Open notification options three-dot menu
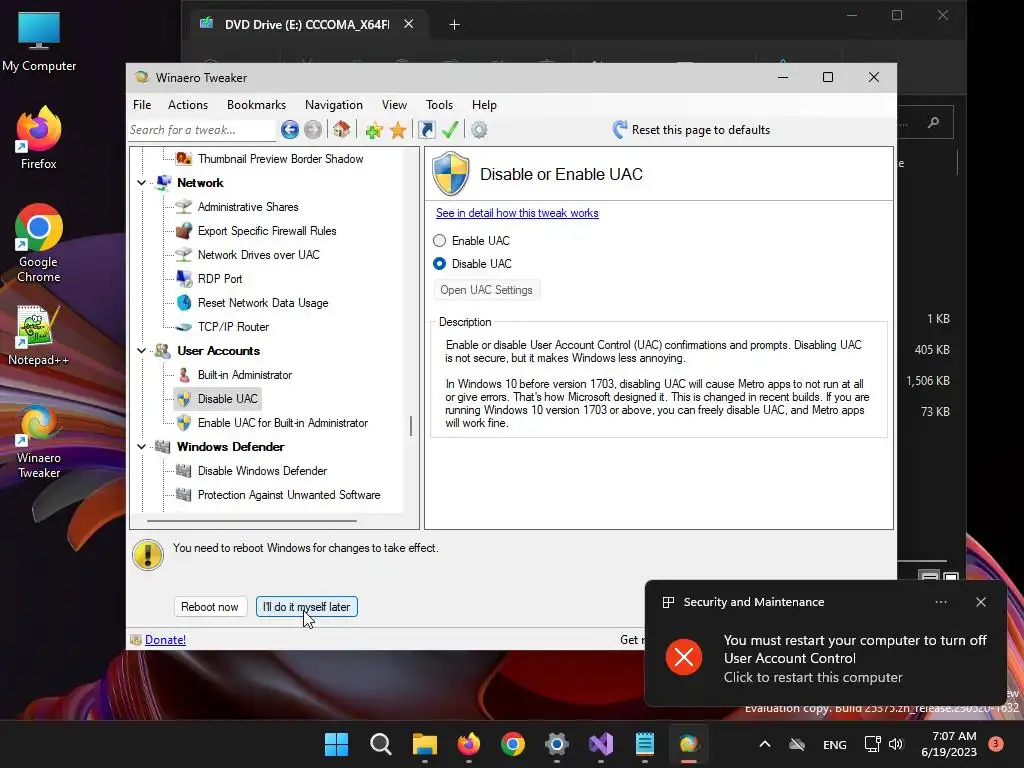1024x768 pixels. (x=940, y=602)
